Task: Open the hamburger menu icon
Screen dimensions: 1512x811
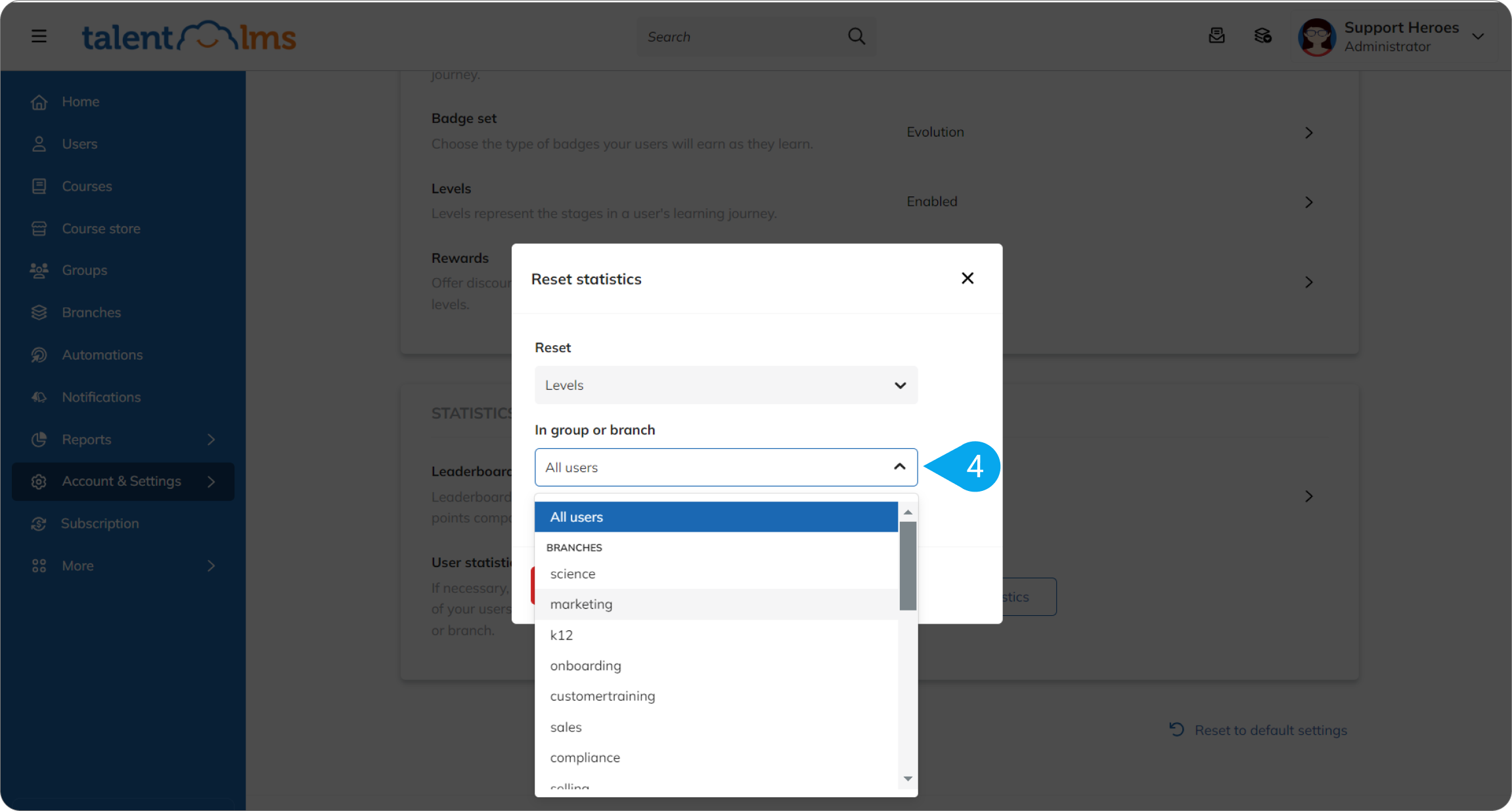Action: pyautogui.click(x=39, y=36)
